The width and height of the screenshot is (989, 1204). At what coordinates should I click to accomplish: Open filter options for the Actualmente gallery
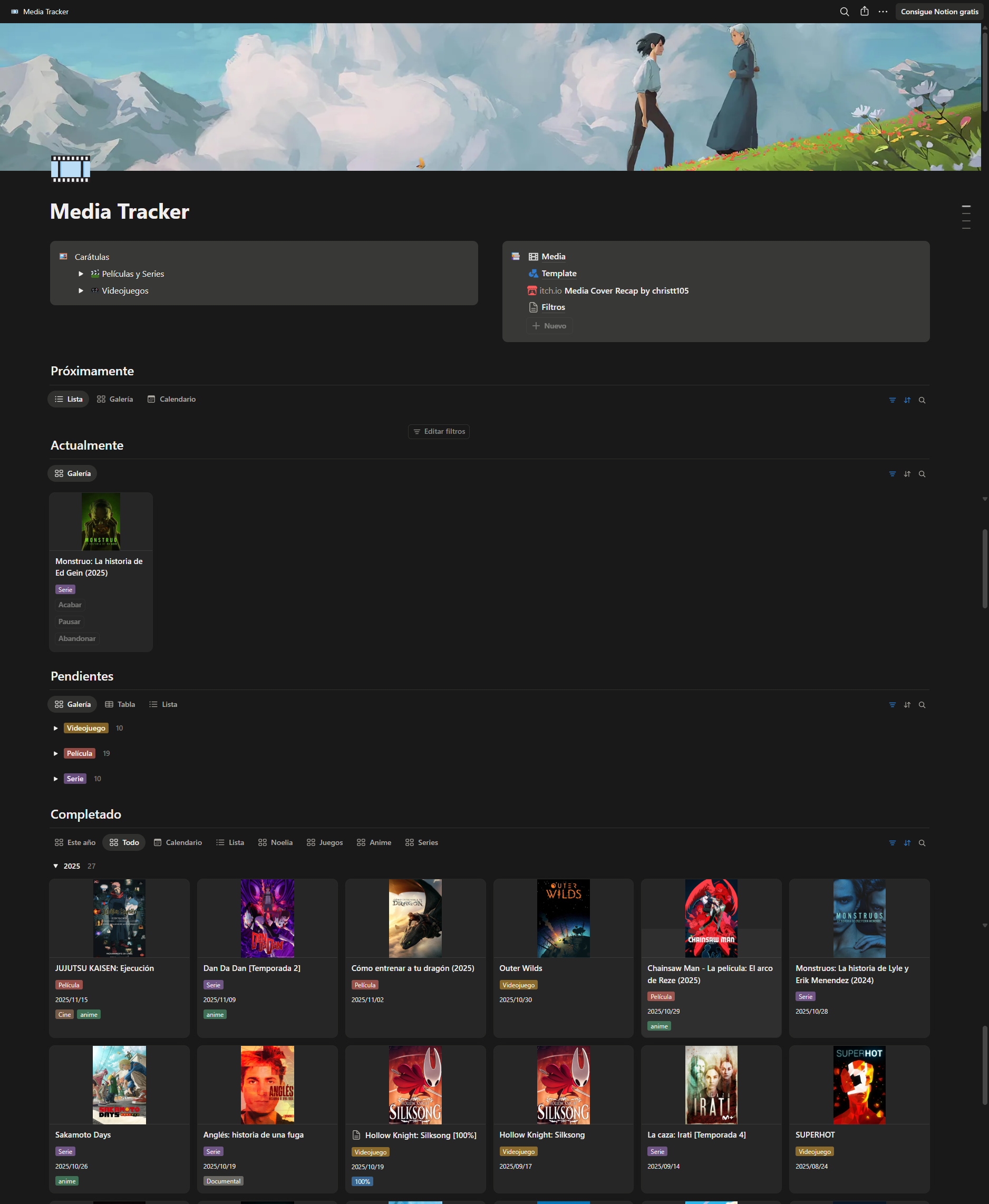(x=891, y=473)
